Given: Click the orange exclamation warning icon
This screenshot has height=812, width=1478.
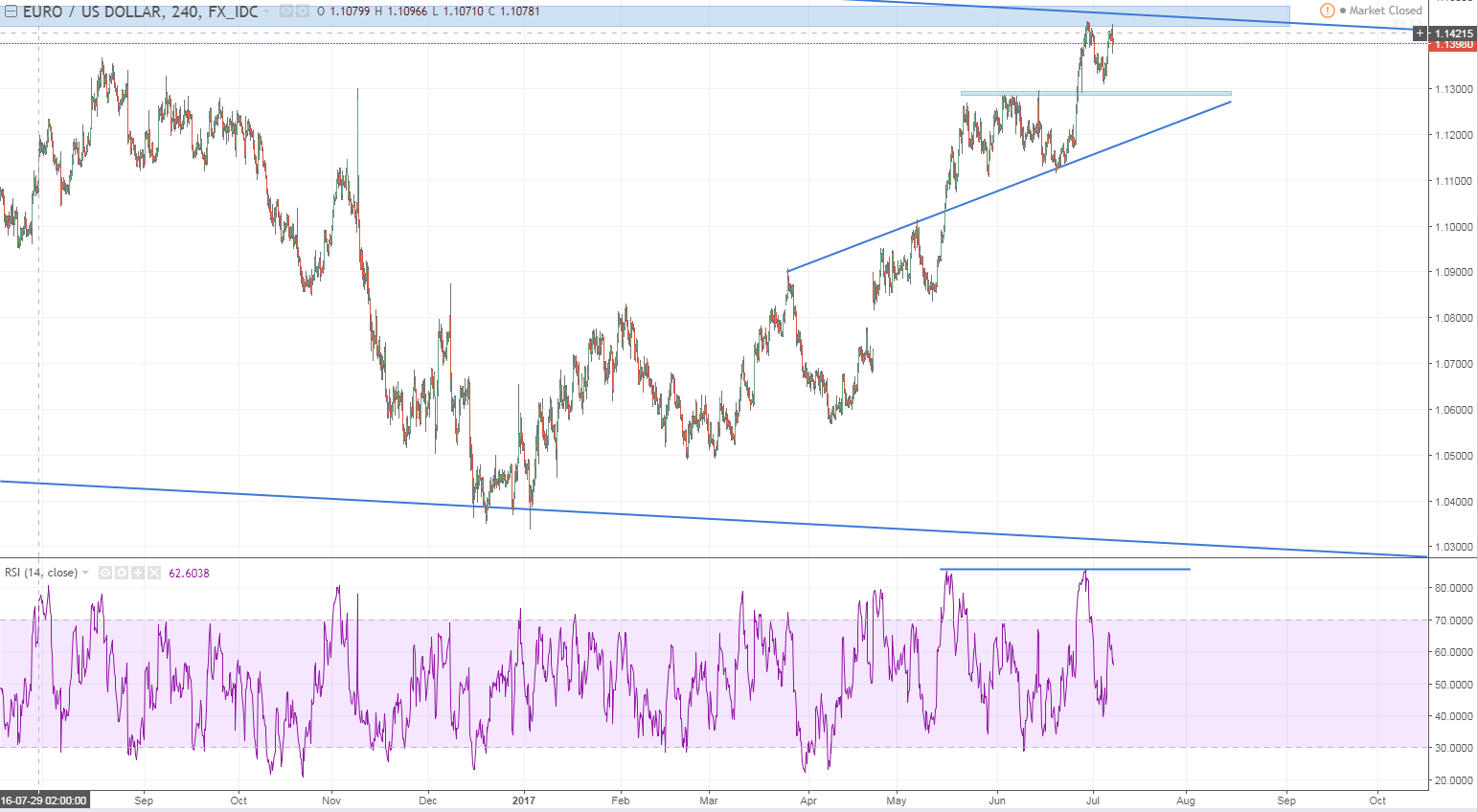Looking at the screenshot, I should point(1327,11).
